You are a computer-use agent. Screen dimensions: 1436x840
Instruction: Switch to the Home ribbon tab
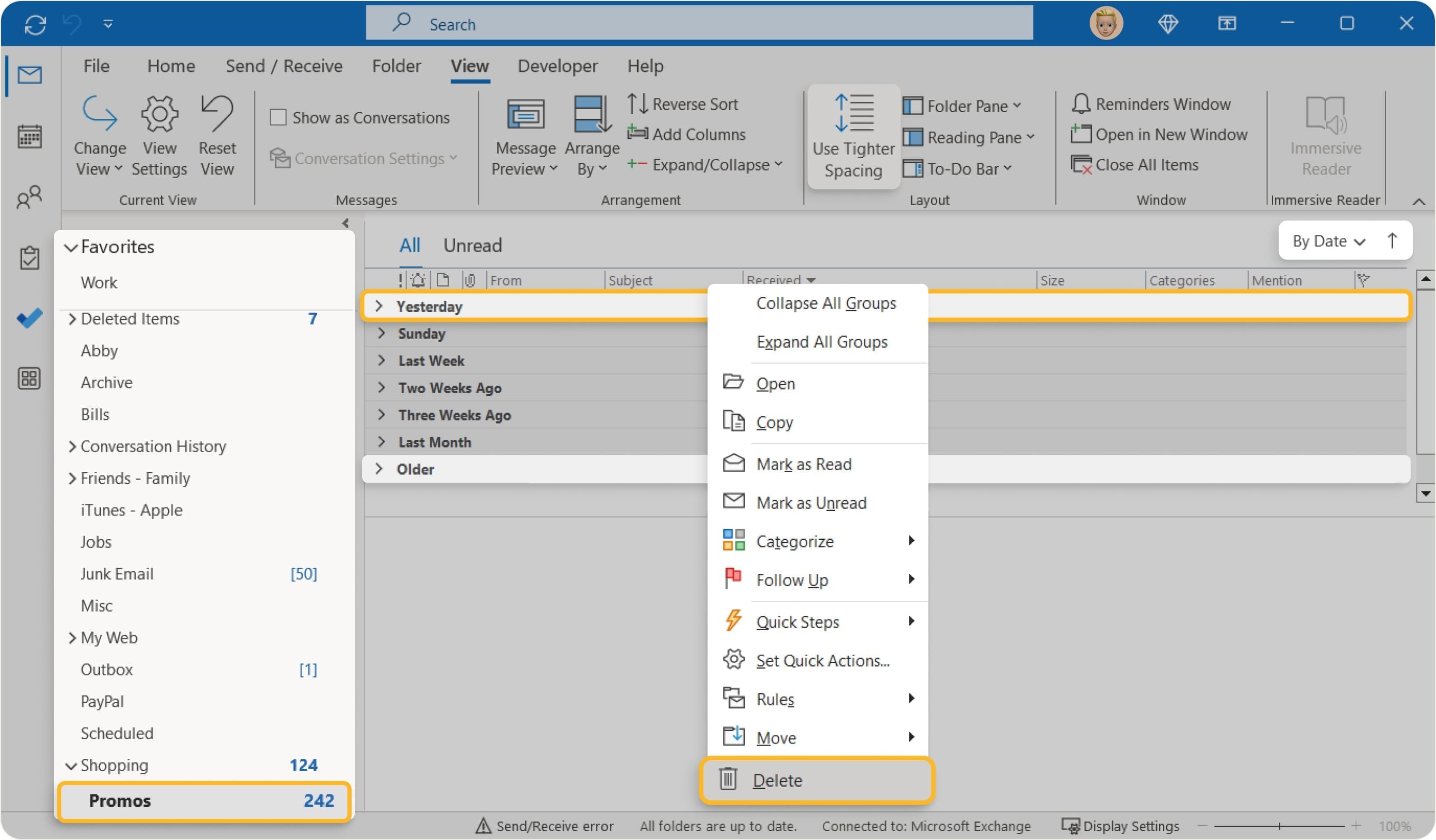[171, 65]
